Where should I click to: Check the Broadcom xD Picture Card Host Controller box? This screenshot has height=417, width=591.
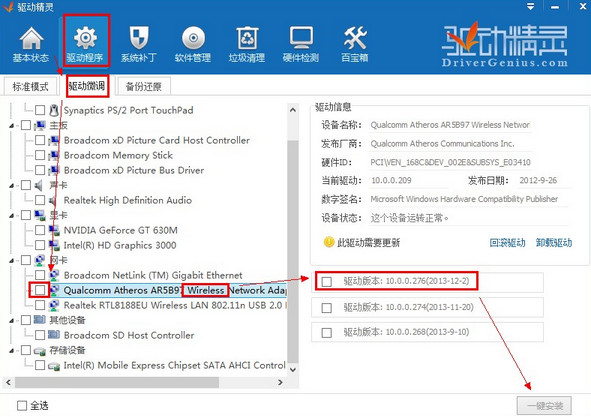(x=40, y=140)
